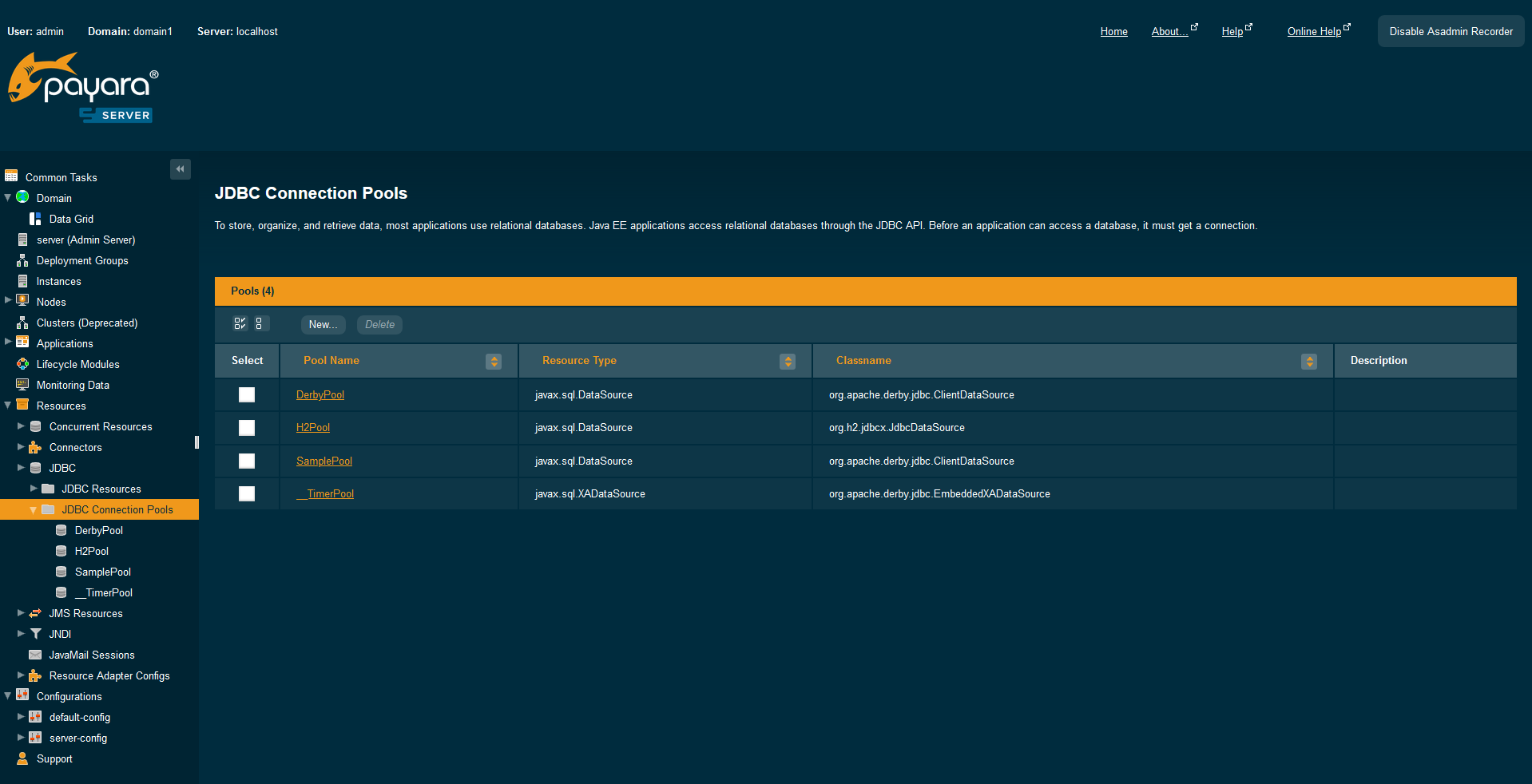
Task: Click the Classname column sort icon
Action: click(1308, 362)
